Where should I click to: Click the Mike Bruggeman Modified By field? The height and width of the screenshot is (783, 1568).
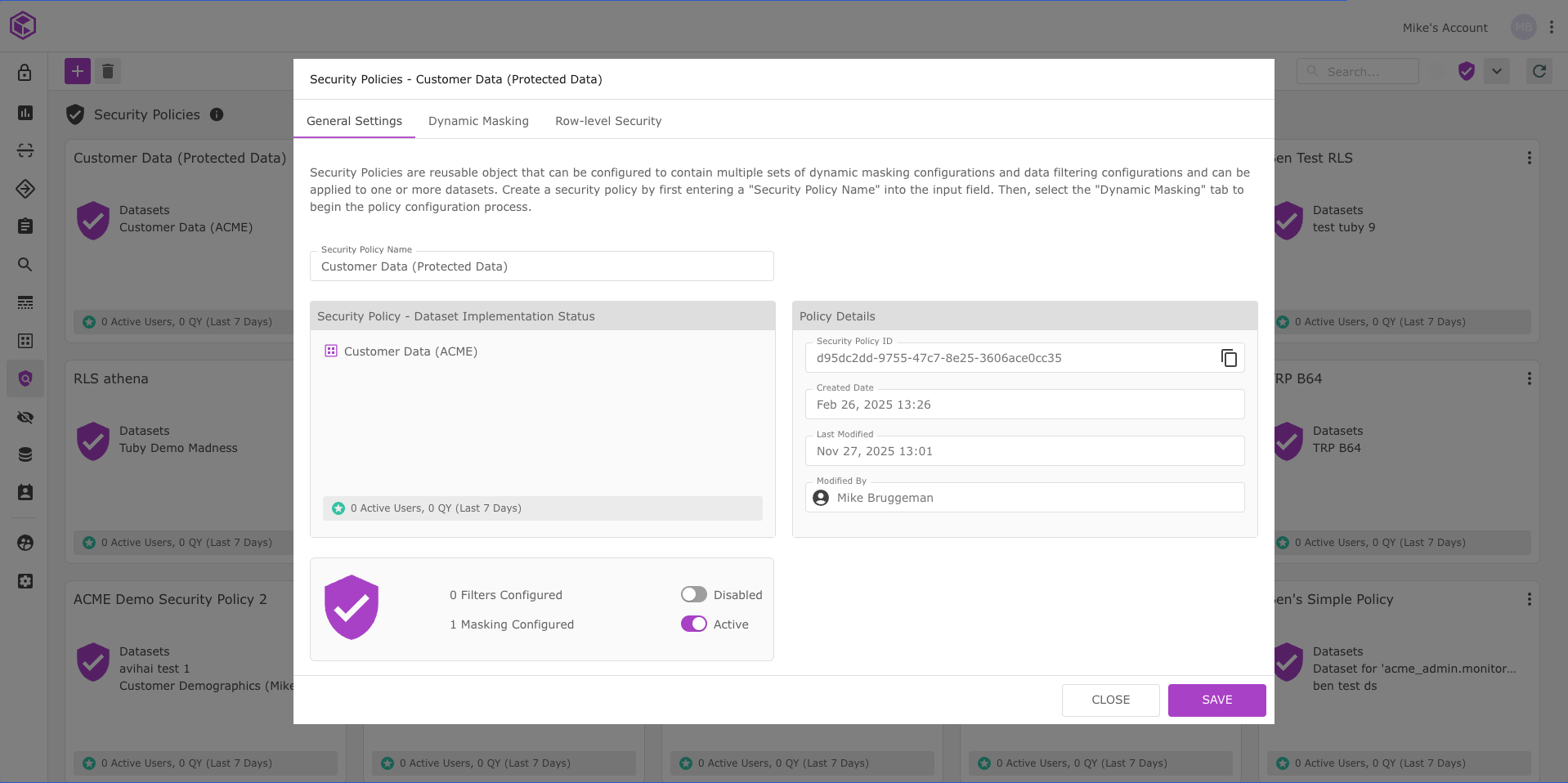tap(1025, 498)
